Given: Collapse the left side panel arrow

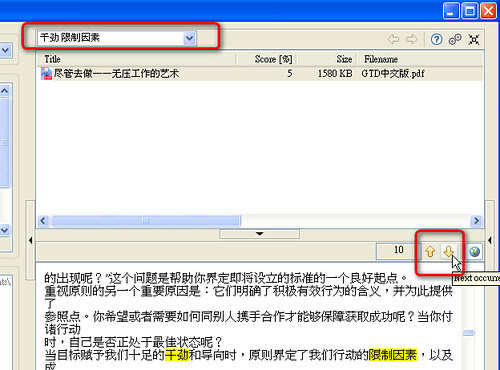Looking at the screenshot, I should 30,240.
